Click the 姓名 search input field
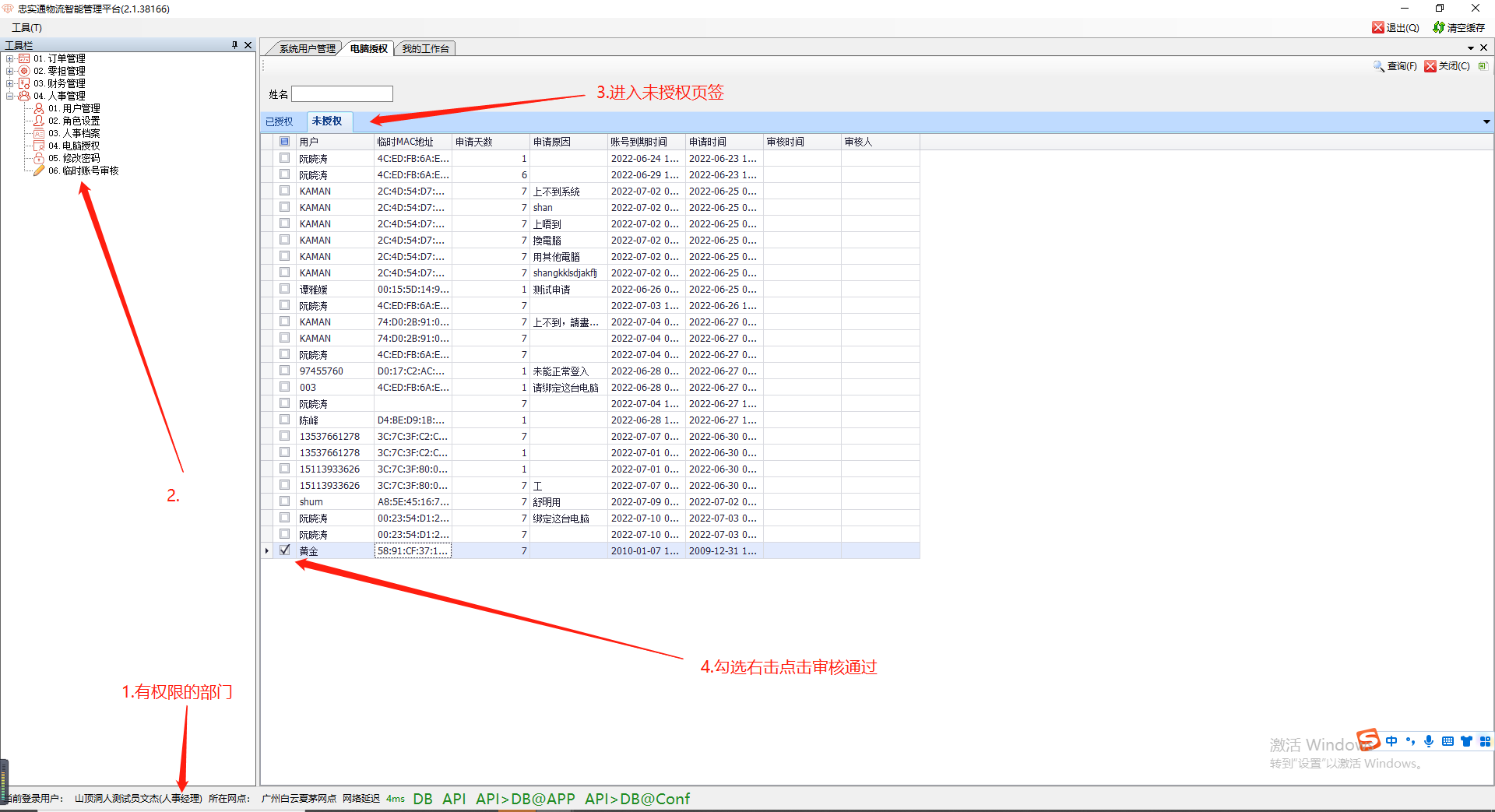The image size is (1495, 812). click(342, 94)
